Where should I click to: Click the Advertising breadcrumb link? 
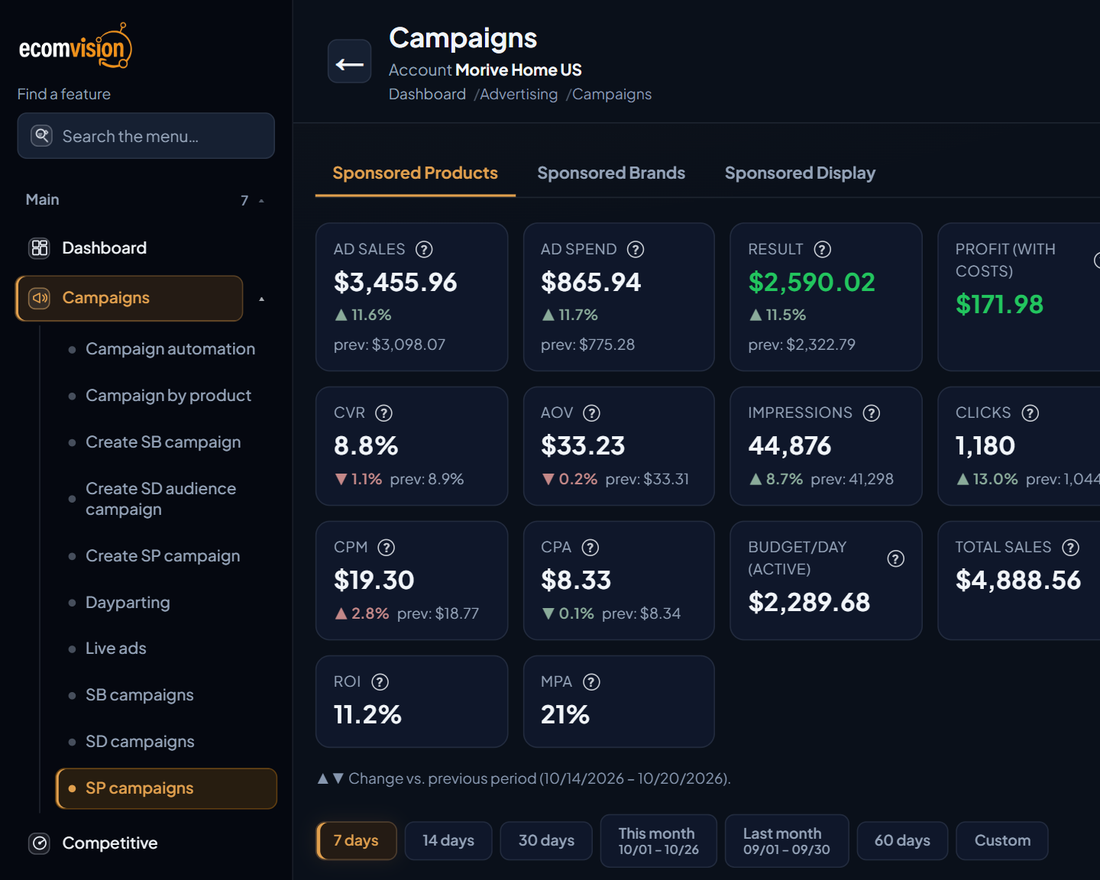coord(519,94)
